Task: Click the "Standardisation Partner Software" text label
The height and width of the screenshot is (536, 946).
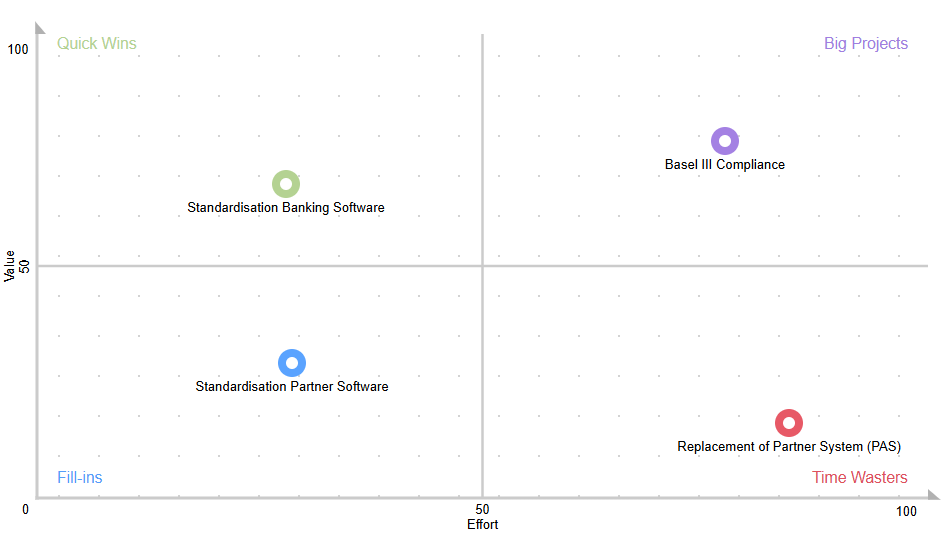Action: [x=292, y=387]
